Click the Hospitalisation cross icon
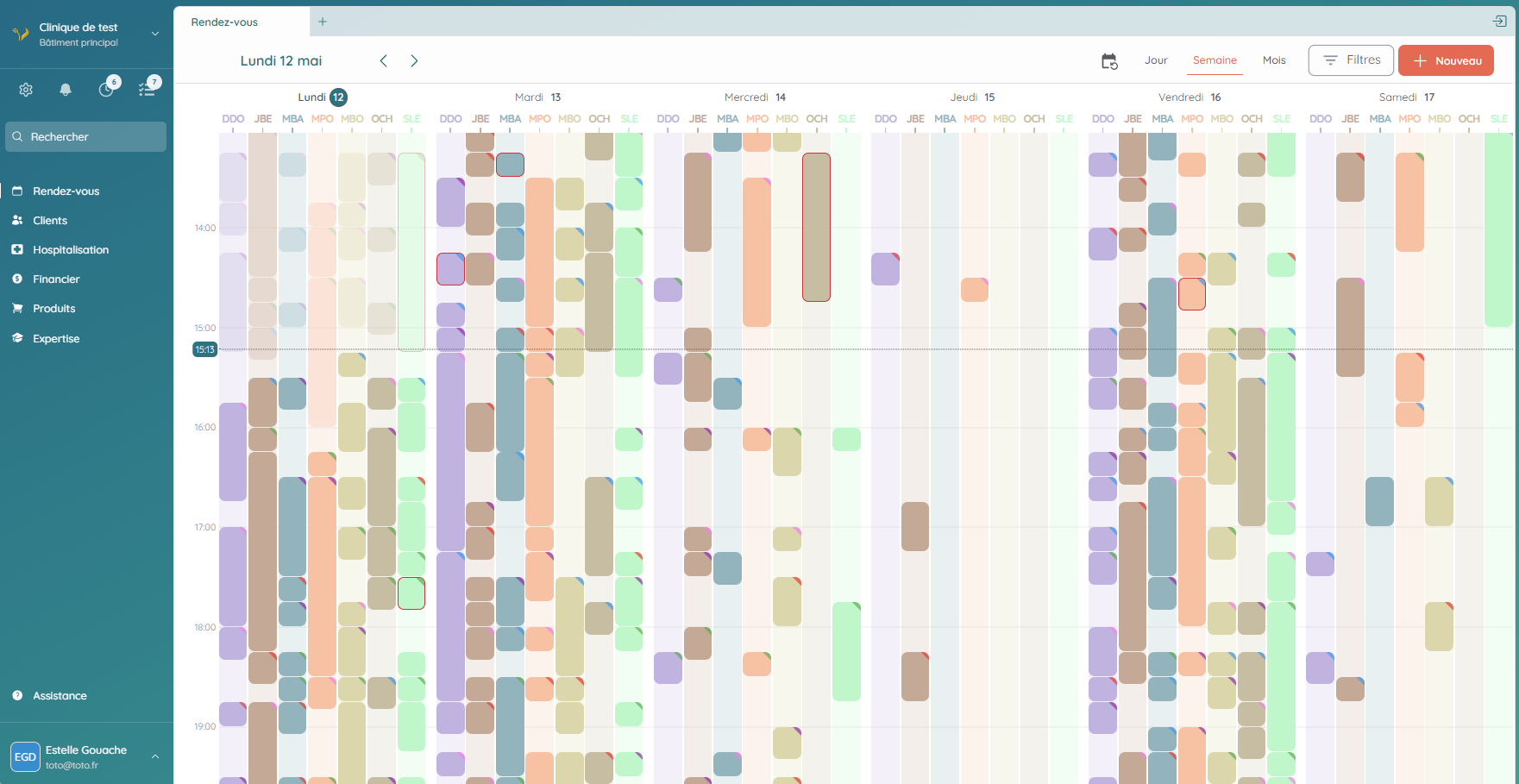Image resolution: width=1519 pixels, height=784 pixels. [17, 249]
